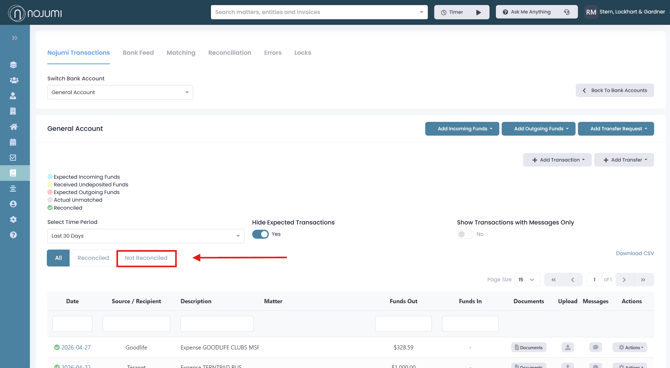Open the user circle sidebar icon
The image size is (670, 368).
pyautogui.click(x=13, y=204)
